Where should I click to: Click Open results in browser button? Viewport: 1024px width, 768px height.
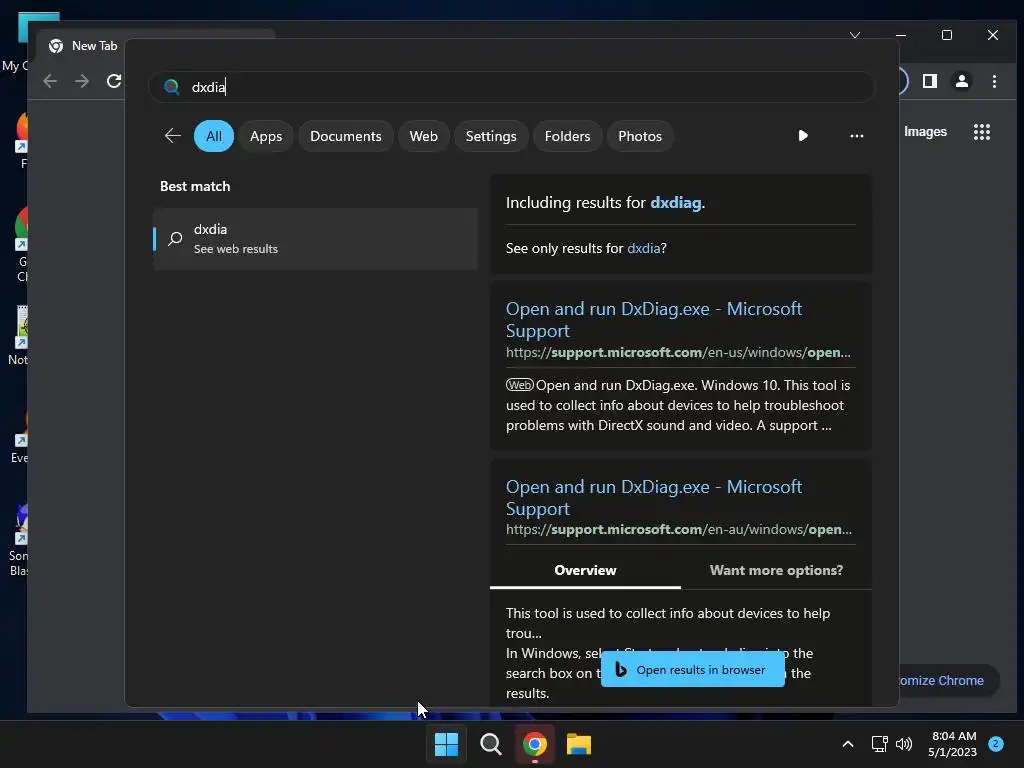tap(692, 669)
